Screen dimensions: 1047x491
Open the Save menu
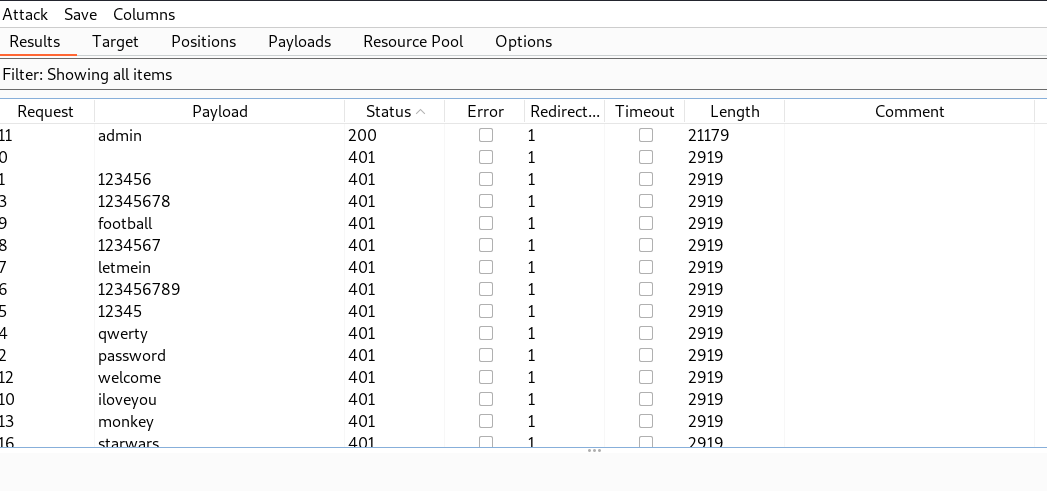pyautogui.click(x=80, y=14)
